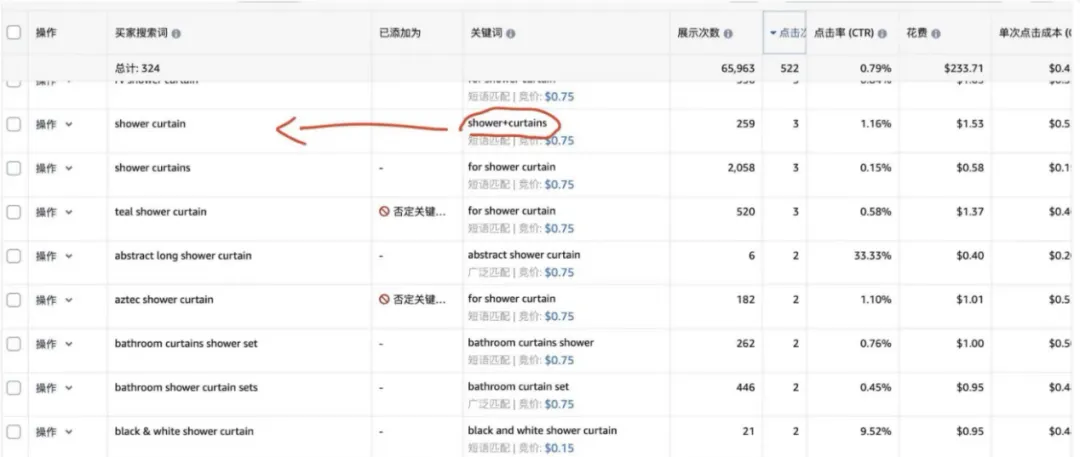Image resolution: width=1080 pixels, height=457 pixels.
Task: Sort by 展示次数 column header
Action: [698, 33]
